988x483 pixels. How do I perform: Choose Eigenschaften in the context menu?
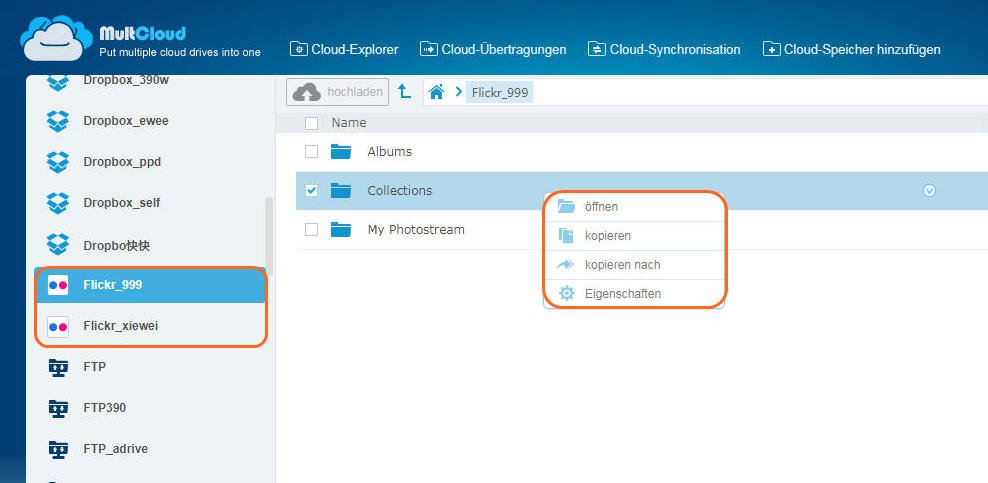[x=634, y=294]
